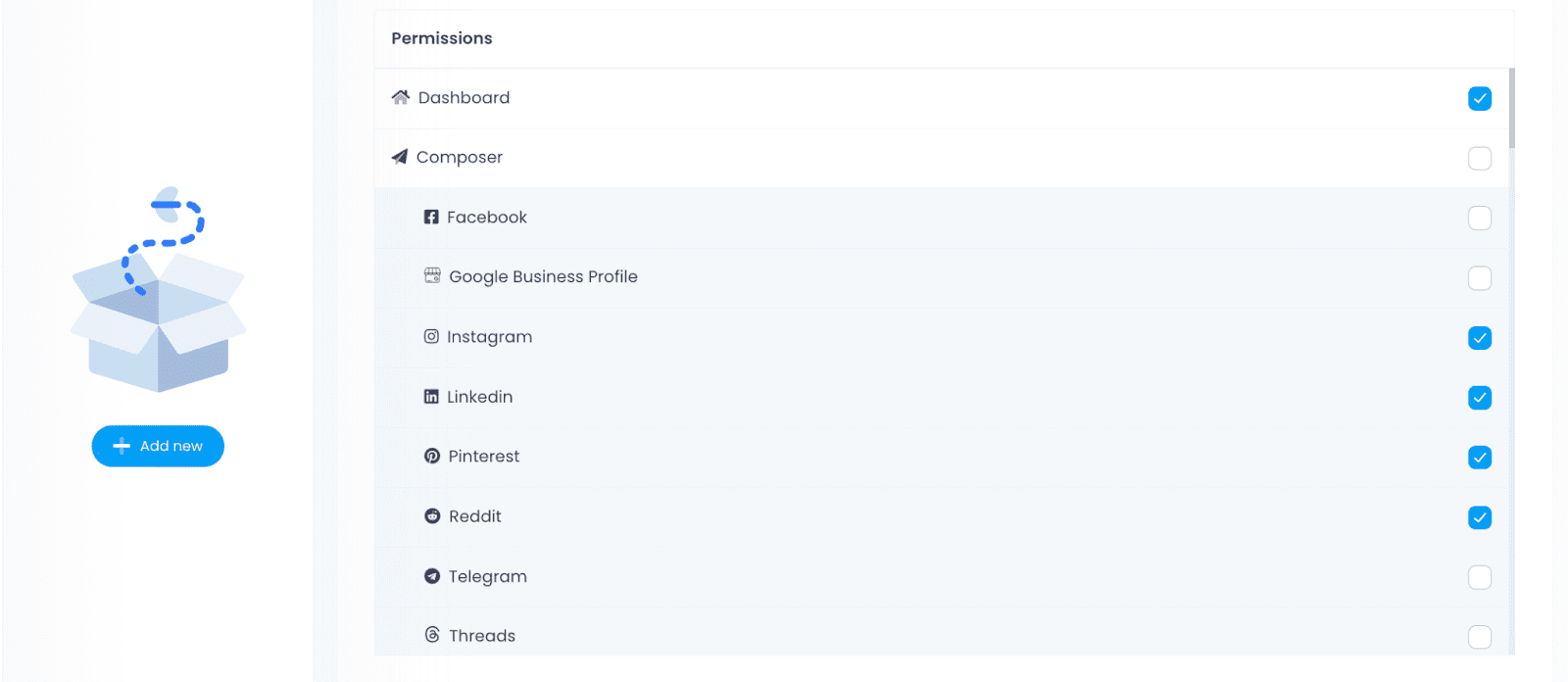The width and height of the screenshot is (1568, 682).
Task: Click the Telegram logo icon
Action: tap(432, 576)
